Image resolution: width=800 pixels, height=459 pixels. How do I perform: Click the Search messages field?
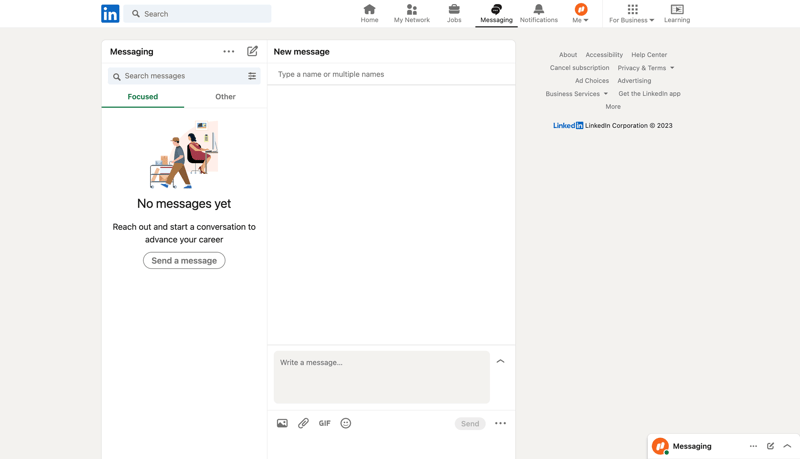click(x=184, y=76)
